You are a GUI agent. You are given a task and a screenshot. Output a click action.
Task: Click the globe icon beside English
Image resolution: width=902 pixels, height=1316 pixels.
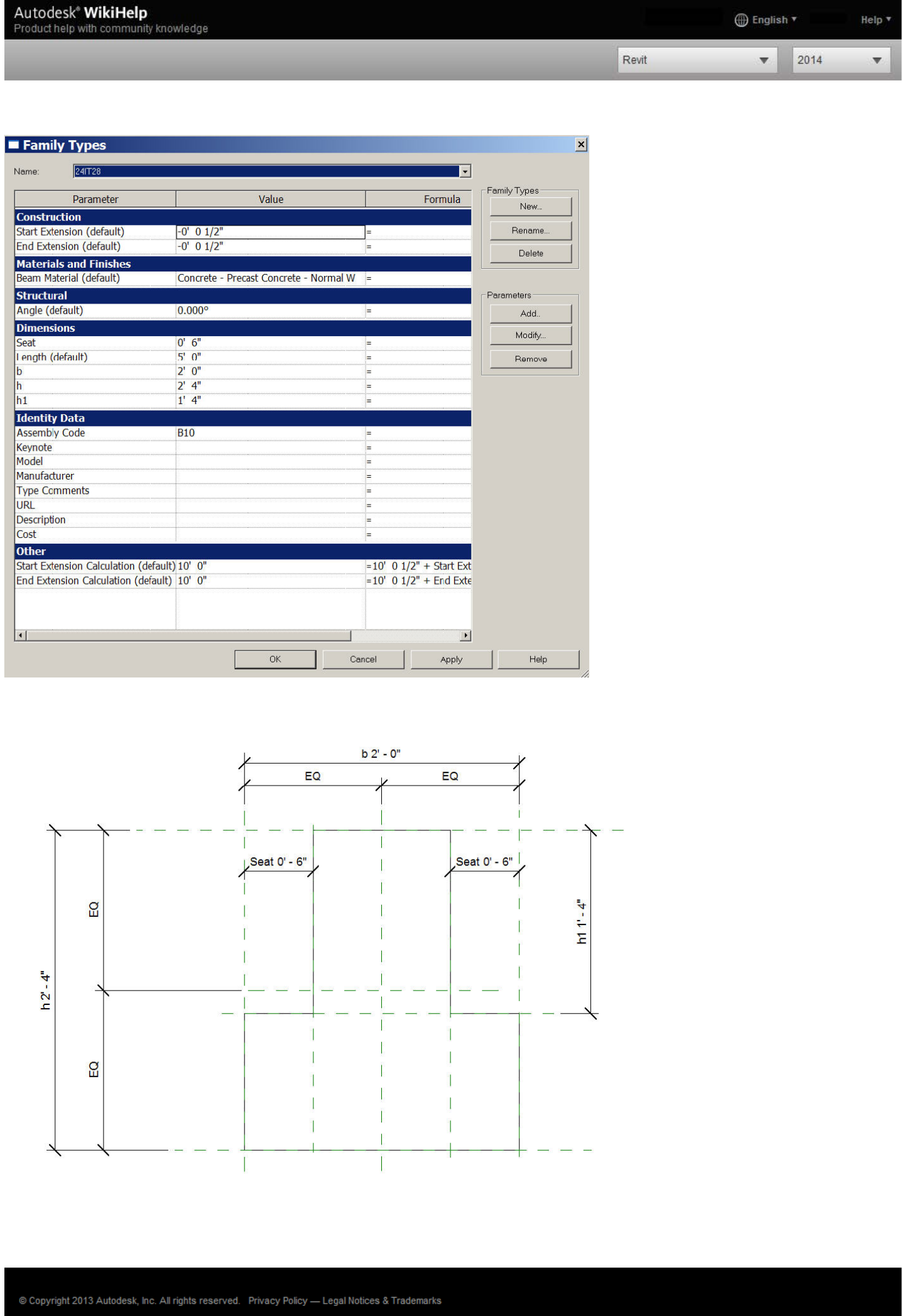click(x=741, y=20)
